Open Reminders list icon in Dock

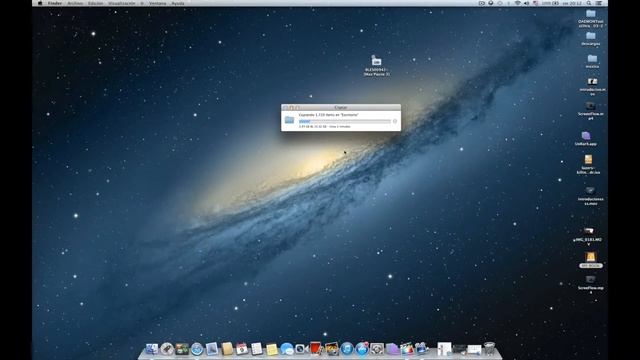257,349
